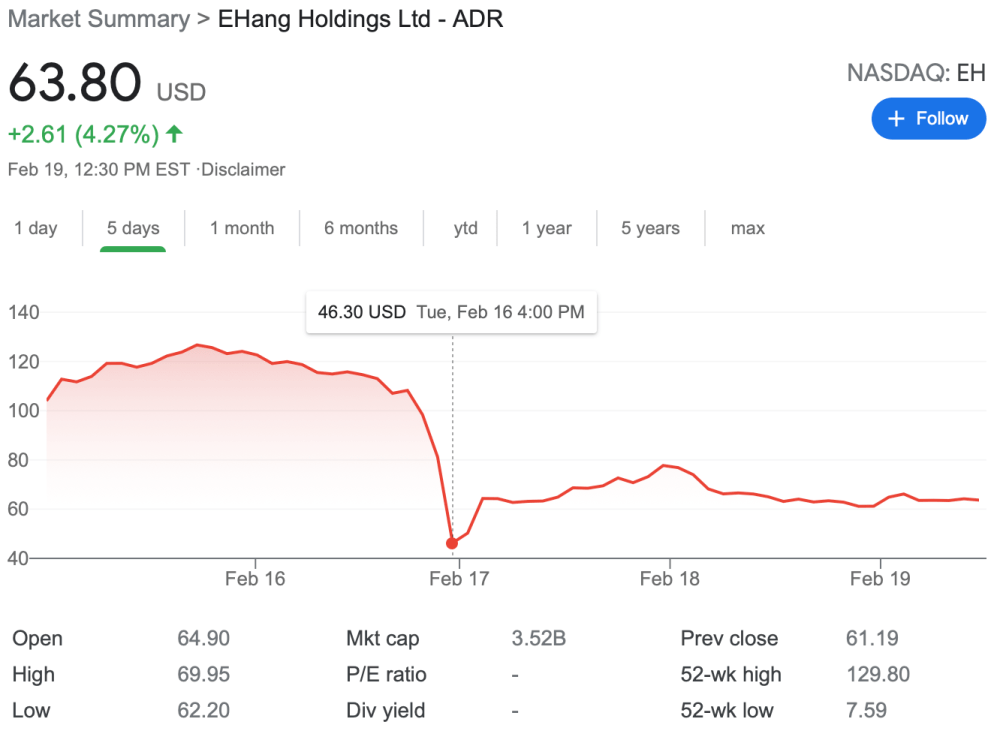The image size is (1000, 743).
Task: Select the 1 day tab
Action: (x=35, y=228)
